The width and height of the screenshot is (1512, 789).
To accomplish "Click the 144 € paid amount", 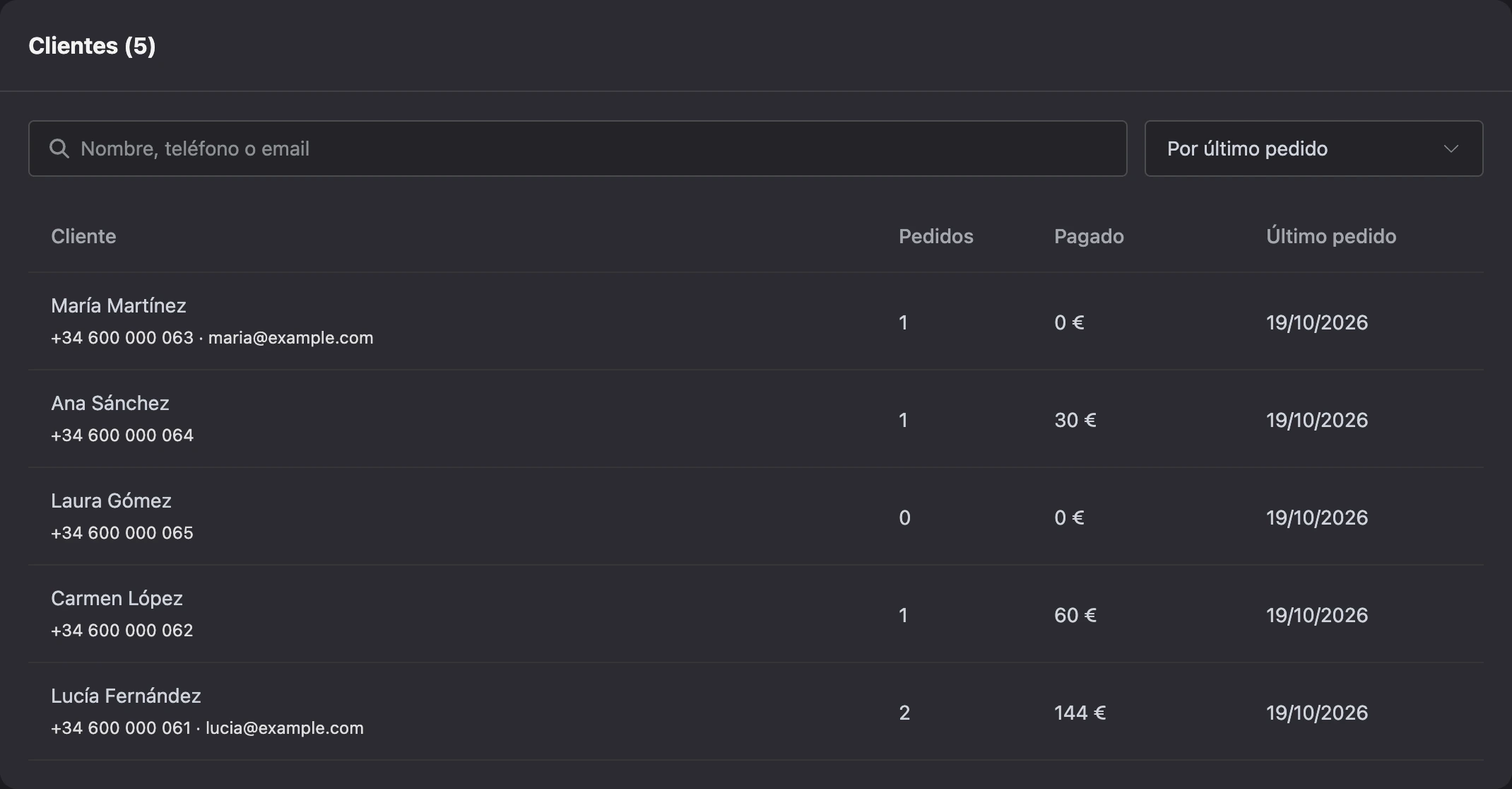I will 1080,713.
